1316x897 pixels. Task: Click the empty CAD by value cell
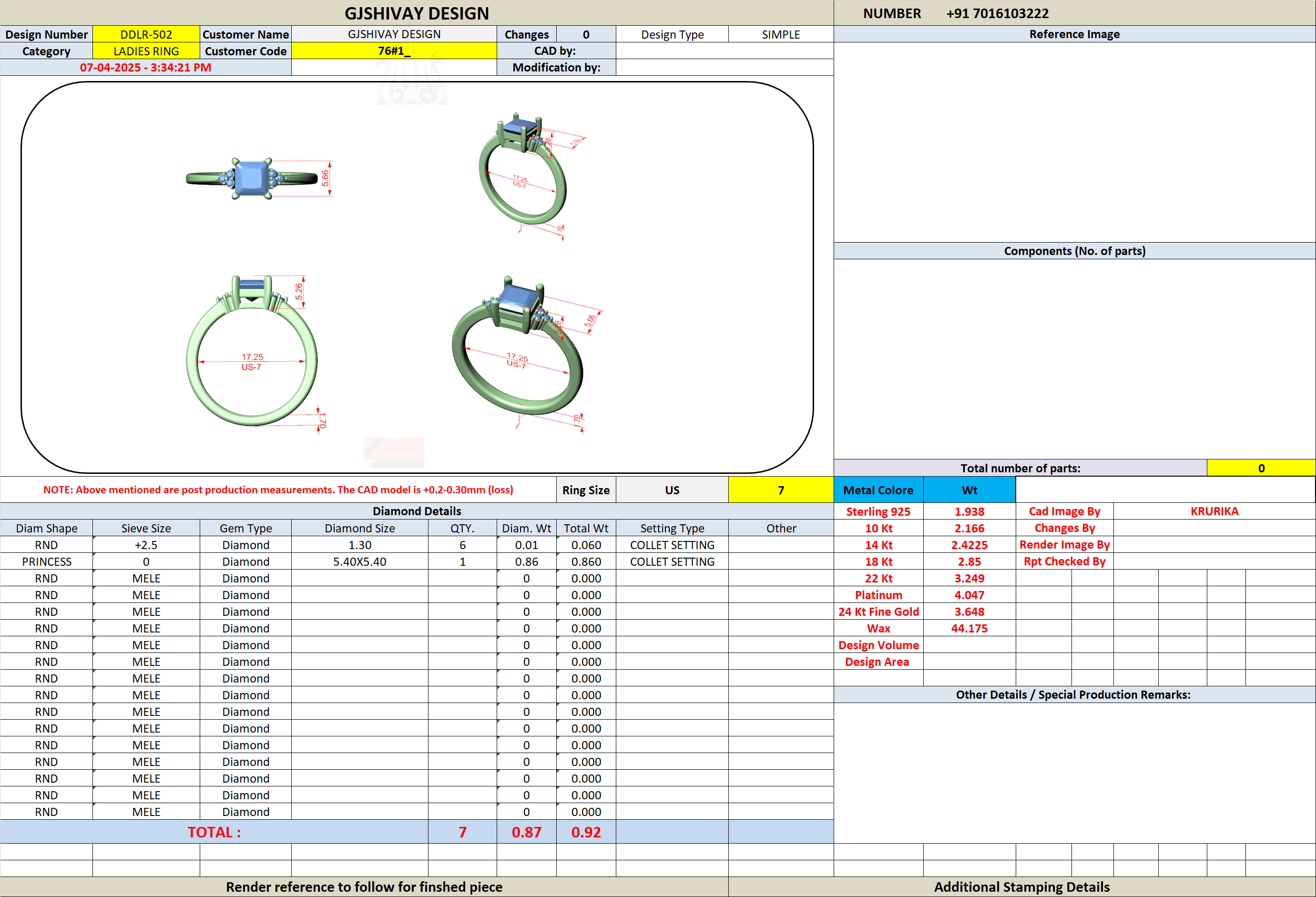click(724, 51)
